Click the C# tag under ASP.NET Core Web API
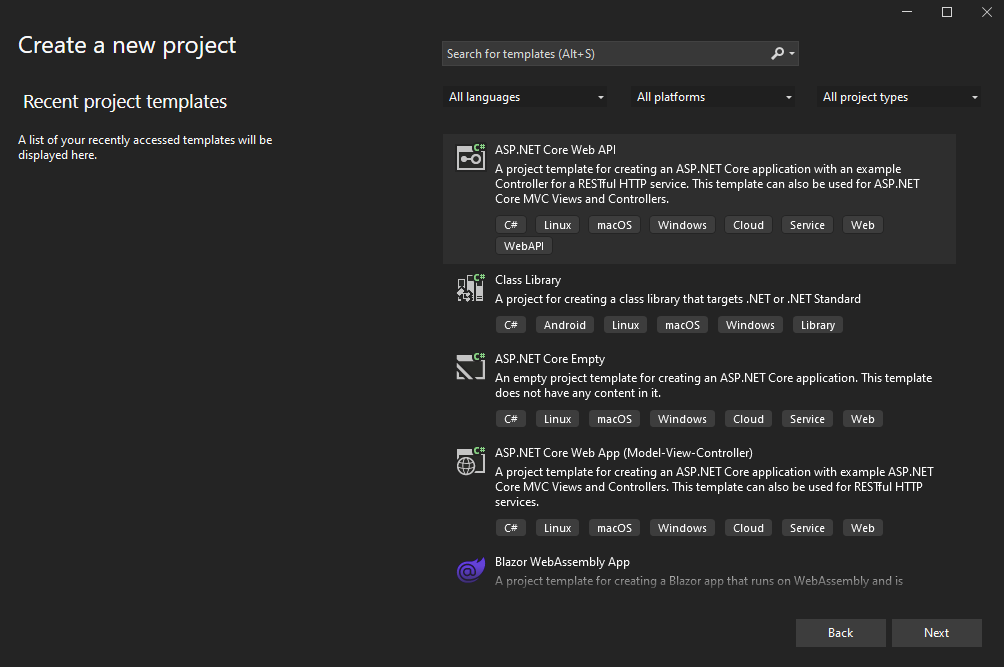The image size is (1004, 667). pyautogui.click(x=511, y=225)
